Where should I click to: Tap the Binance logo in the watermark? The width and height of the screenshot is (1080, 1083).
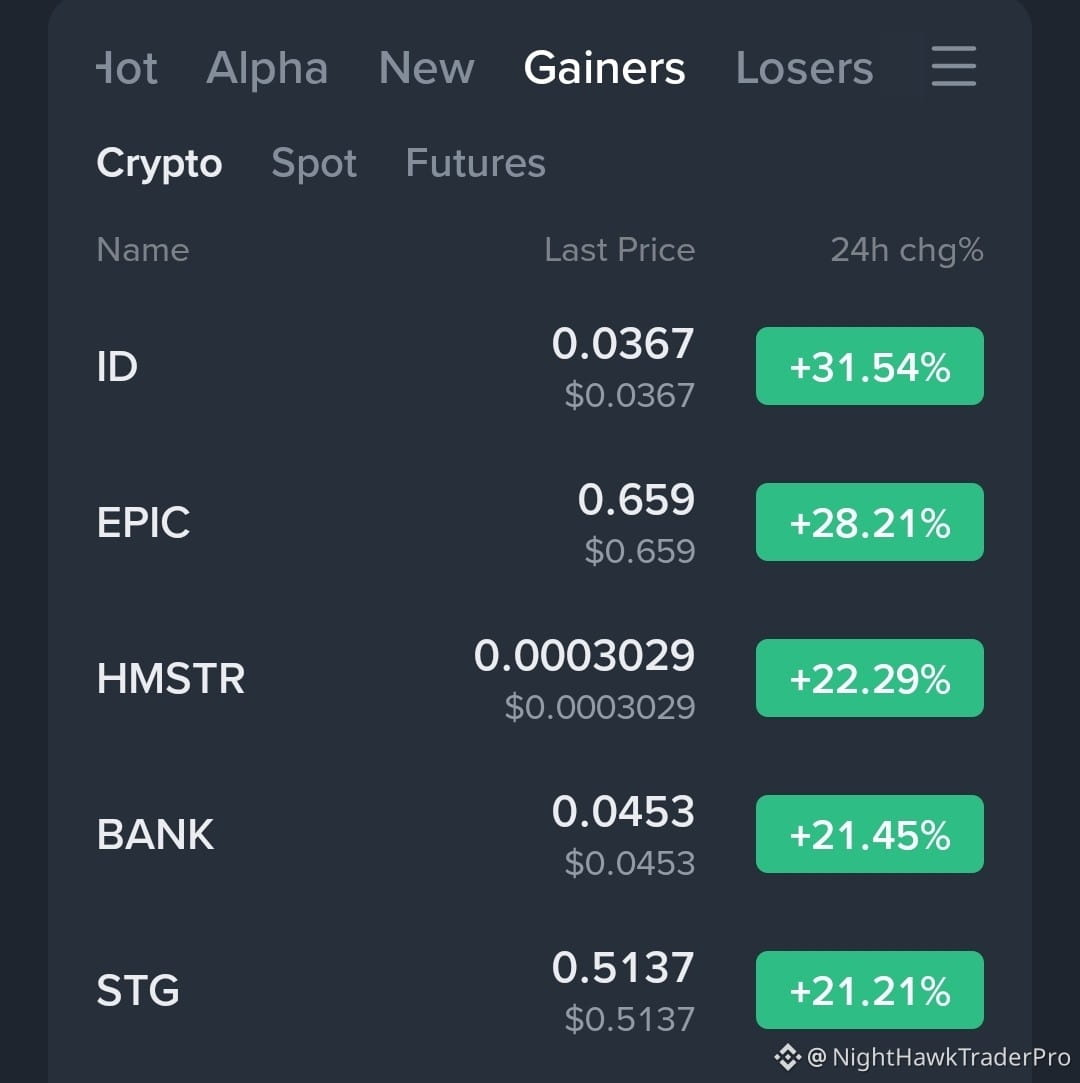click(x=787, y=1057)
